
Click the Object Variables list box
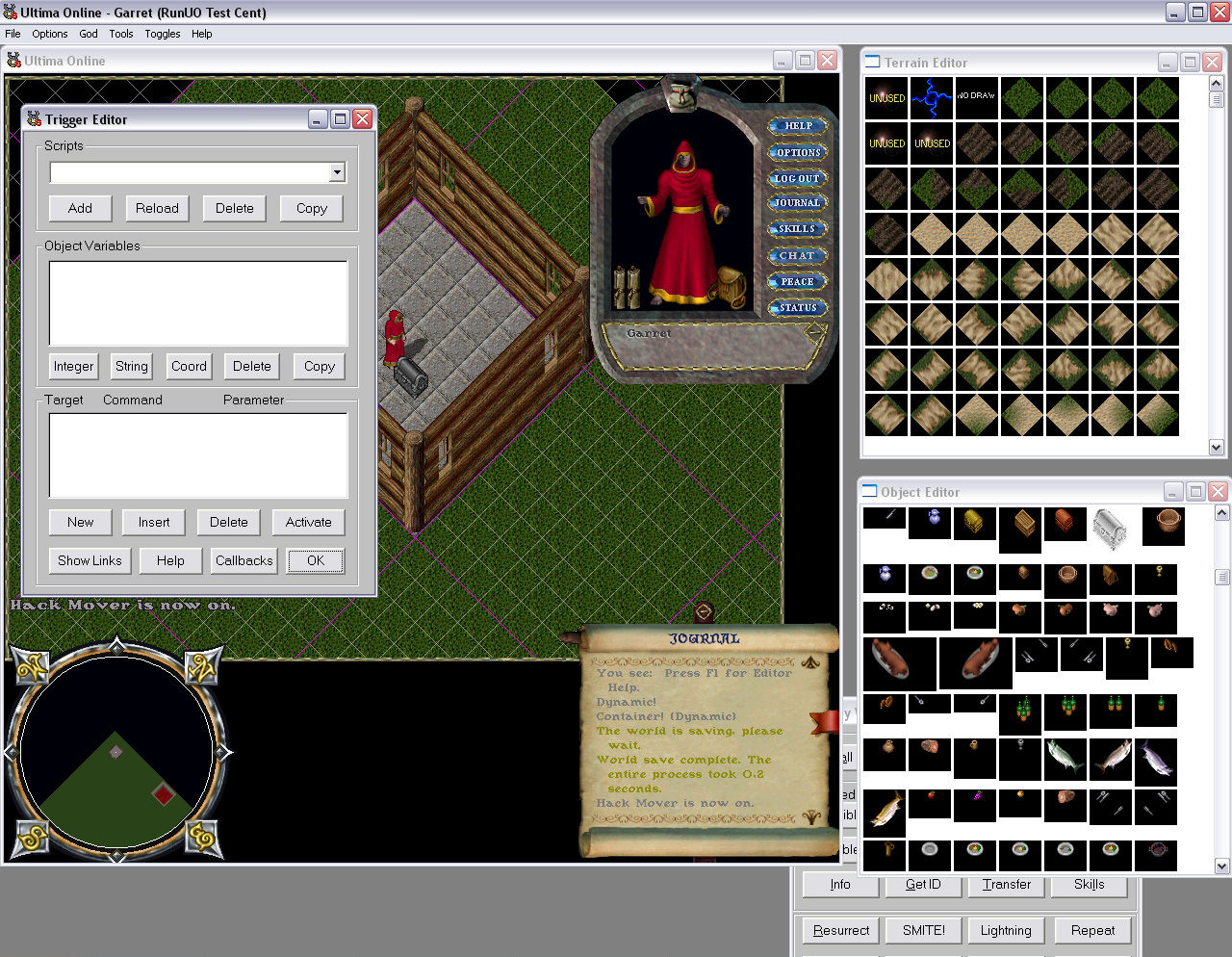198,303
